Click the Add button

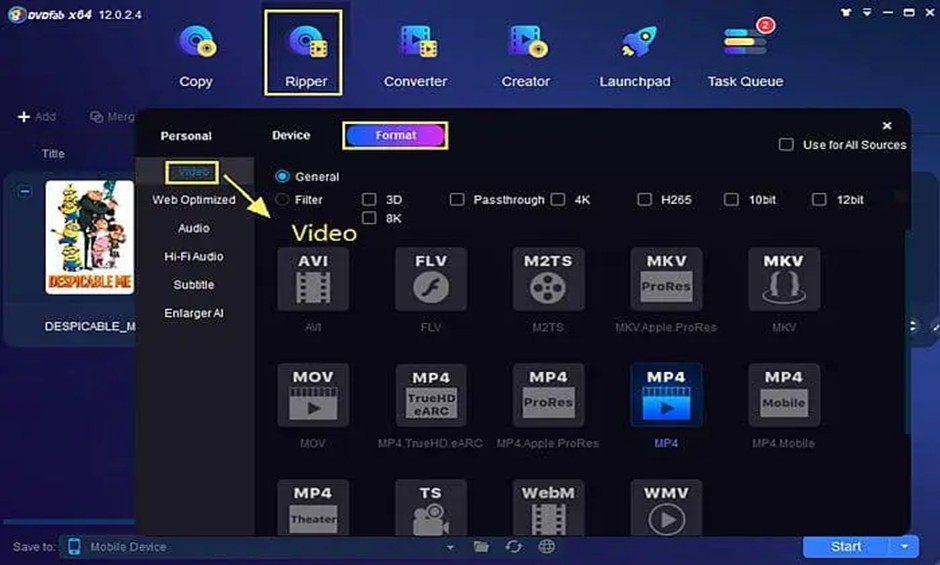point(37,116)
